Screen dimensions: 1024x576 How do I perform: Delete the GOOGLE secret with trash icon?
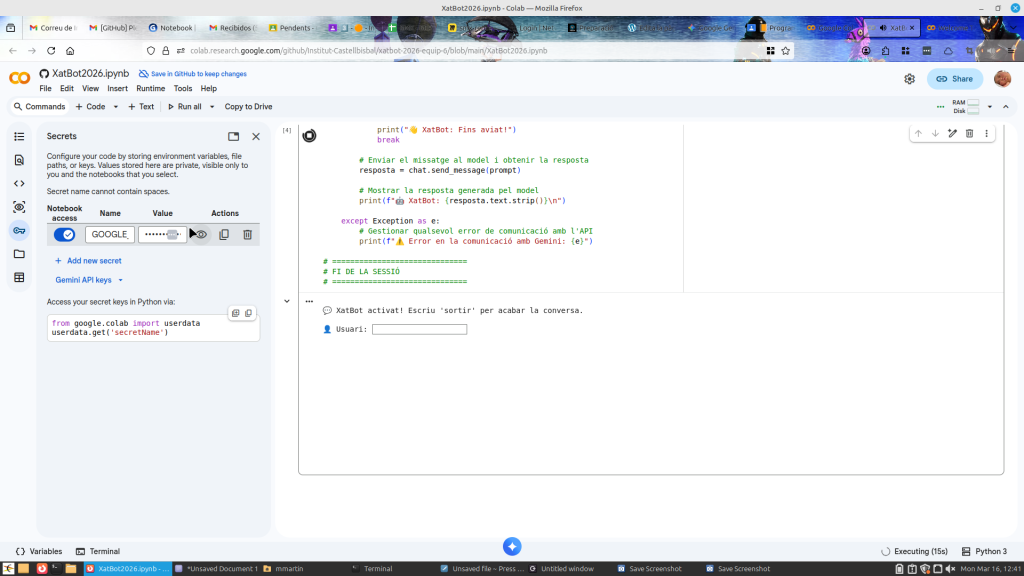[x=248, y=235]
